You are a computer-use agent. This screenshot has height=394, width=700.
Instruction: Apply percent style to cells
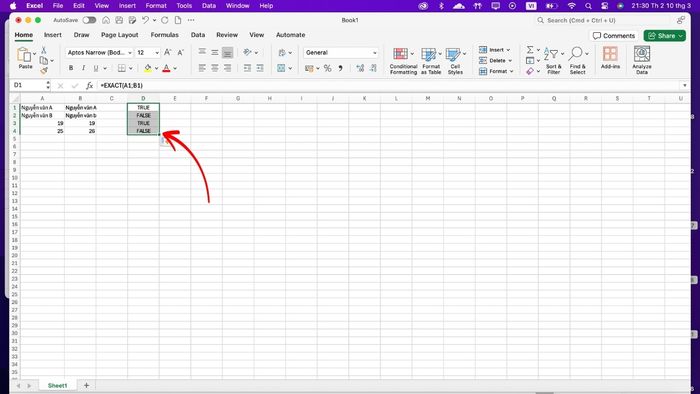click(x=328, y=68)
